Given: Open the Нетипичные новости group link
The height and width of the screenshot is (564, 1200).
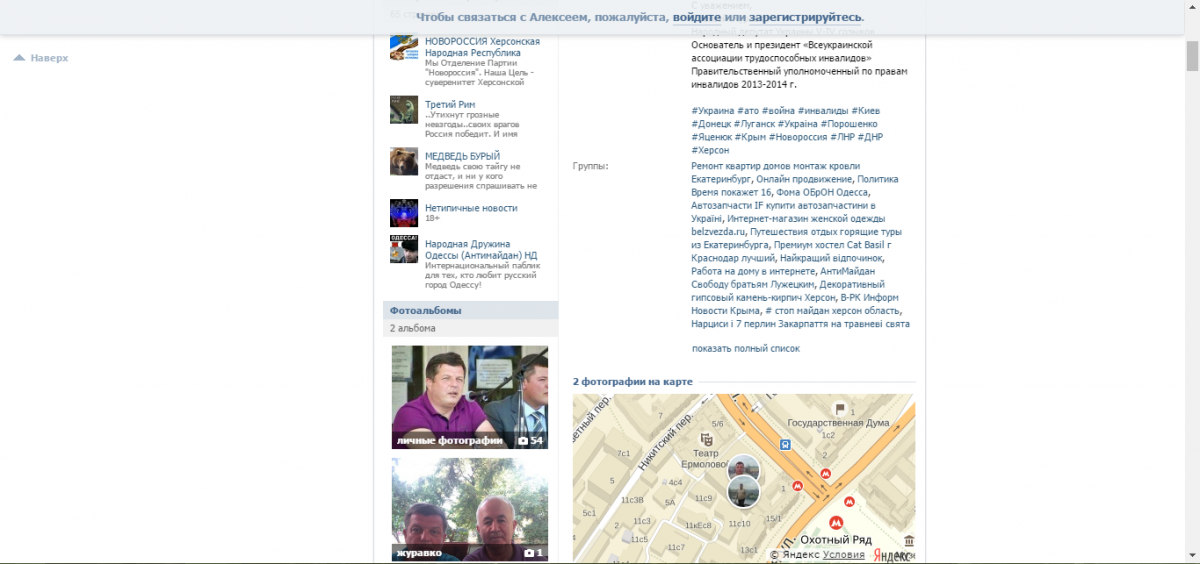Looking at the screenshot, I should coord(471,208).
